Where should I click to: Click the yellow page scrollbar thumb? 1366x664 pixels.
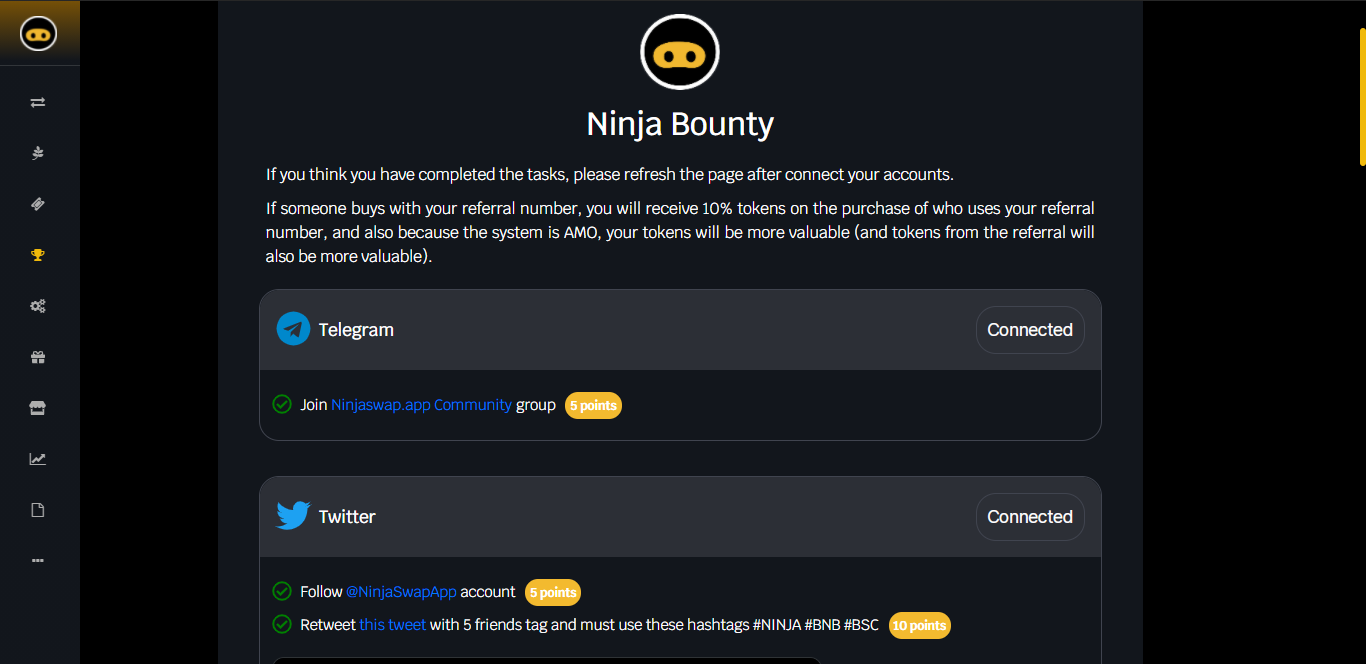click(1362, 96)
